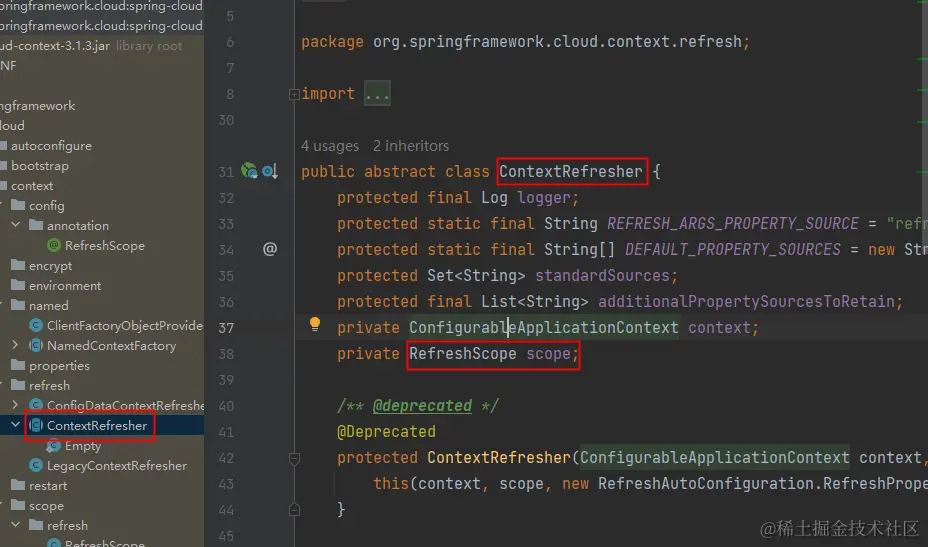
Task: Collapse the ContextRefresher node chevron
Action: [x=16, y=425]
